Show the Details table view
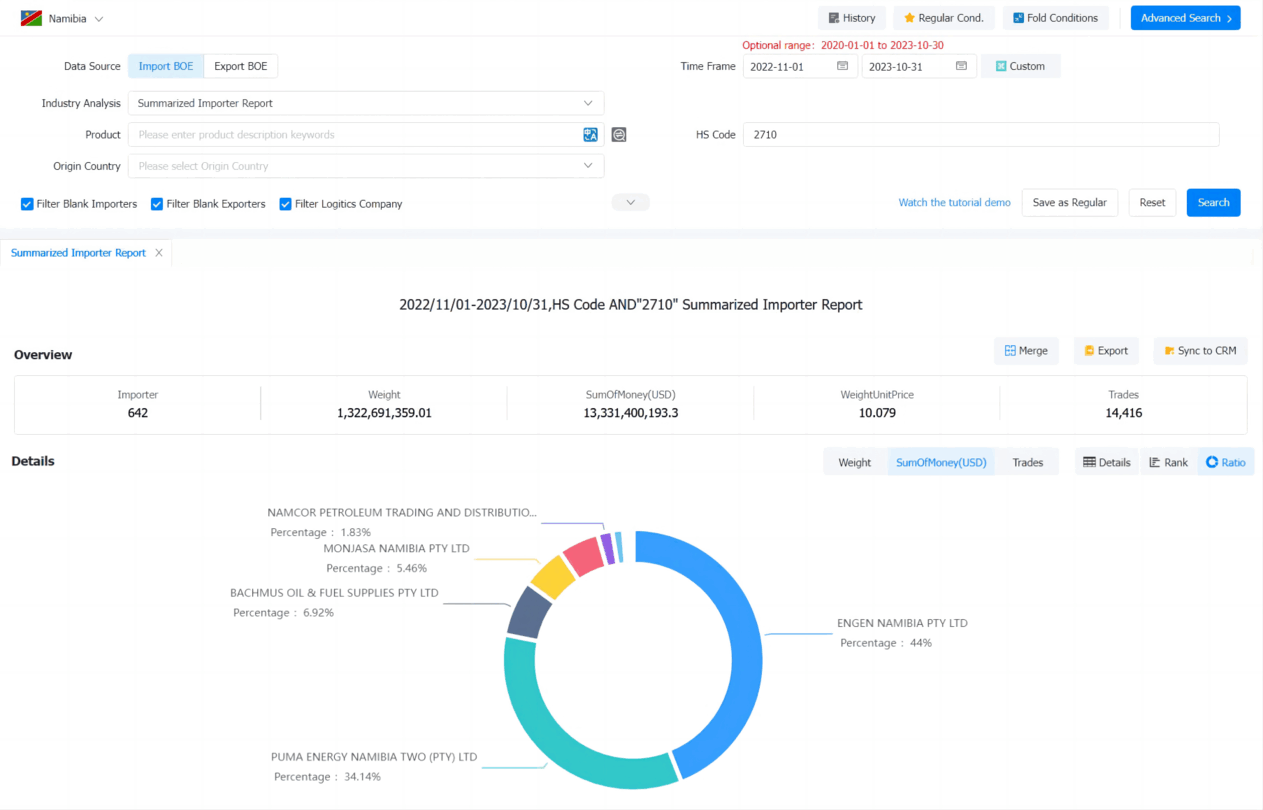Screen dimensions: 1263x810 (1106, 462)
